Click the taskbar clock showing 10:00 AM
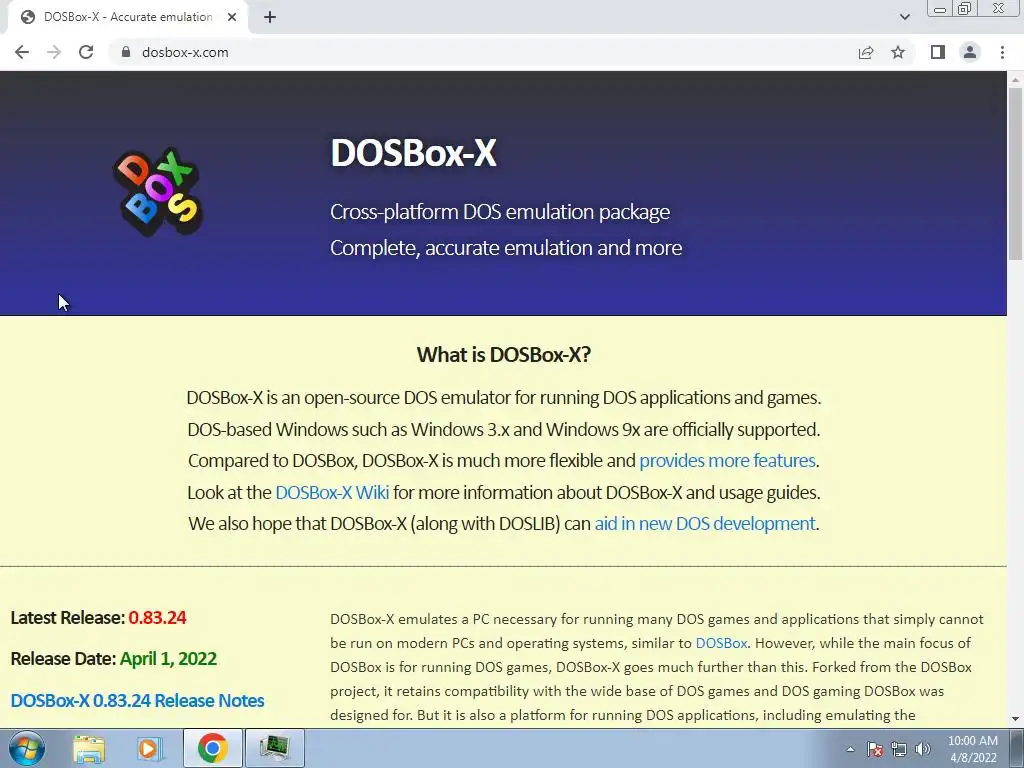 973,749
